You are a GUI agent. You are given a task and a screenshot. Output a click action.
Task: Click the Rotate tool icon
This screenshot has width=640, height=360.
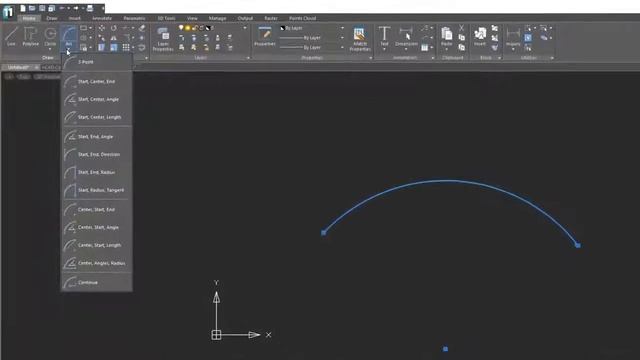[113, 28]
